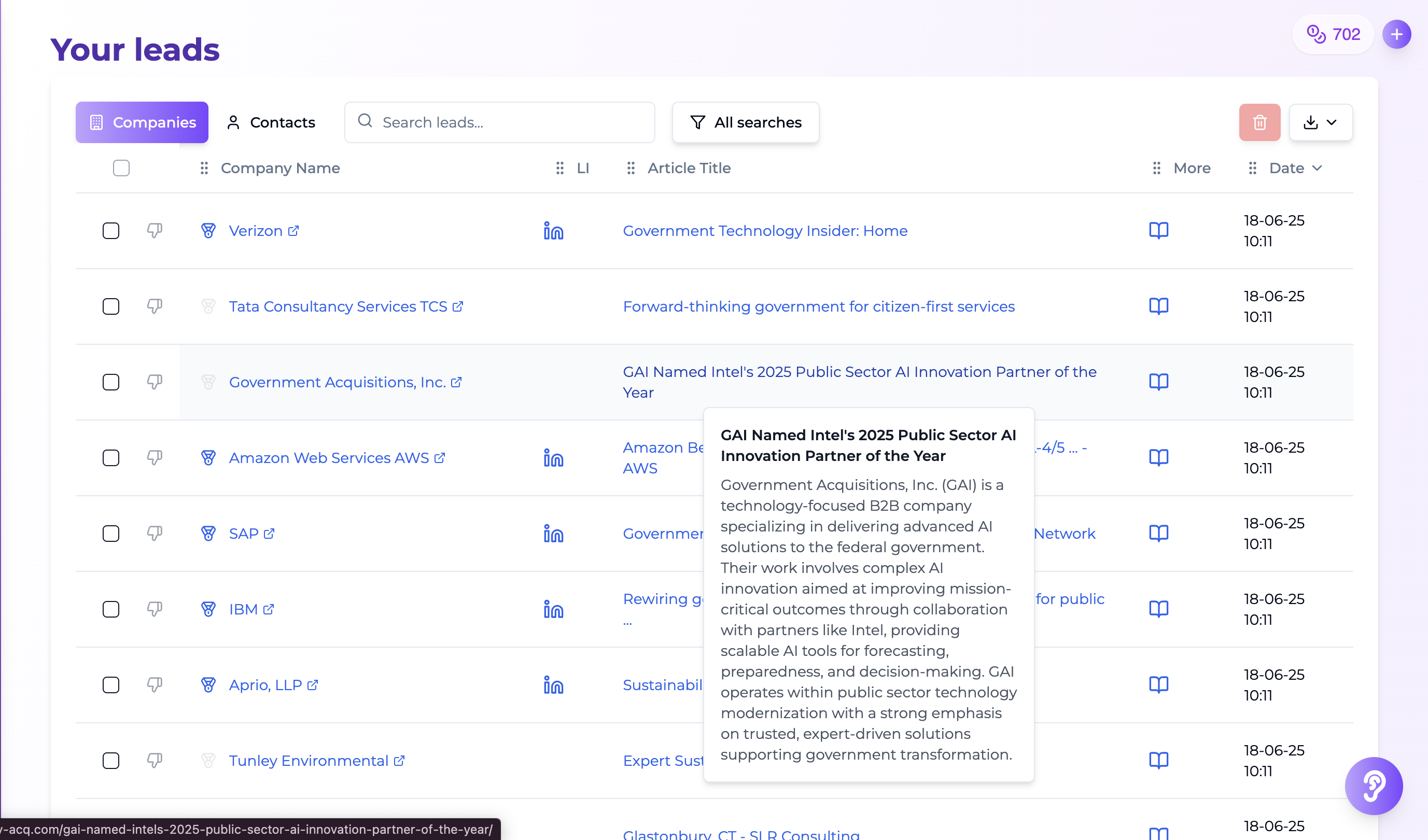Open the book details icon for Verizon
This screenshot has width=1428, height=840.
[1159, 231]
